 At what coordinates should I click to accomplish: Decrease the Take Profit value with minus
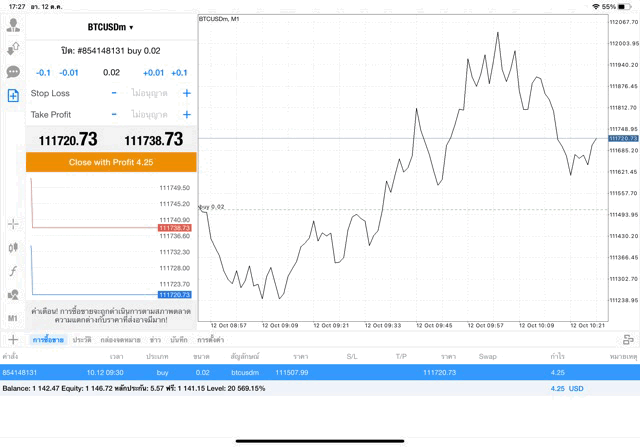pos(114,115)
